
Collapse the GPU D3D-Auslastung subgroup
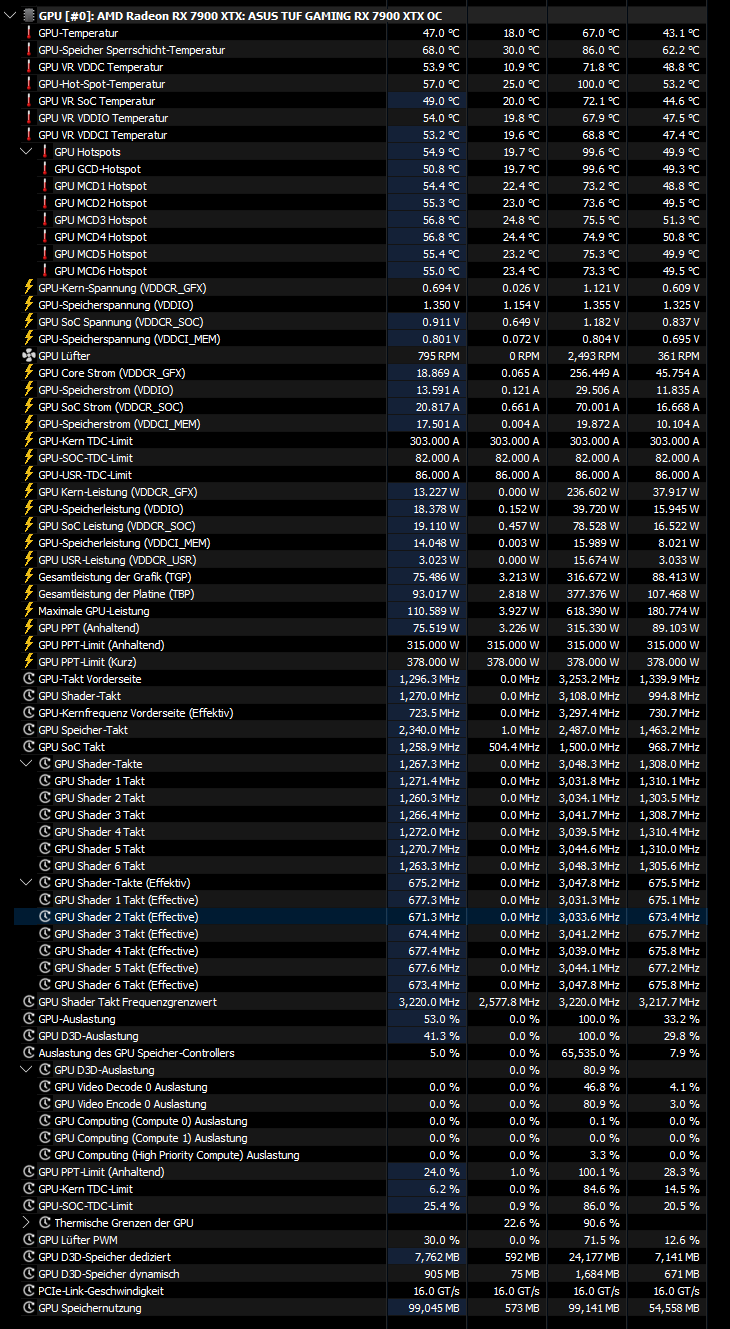[26, 1070]
